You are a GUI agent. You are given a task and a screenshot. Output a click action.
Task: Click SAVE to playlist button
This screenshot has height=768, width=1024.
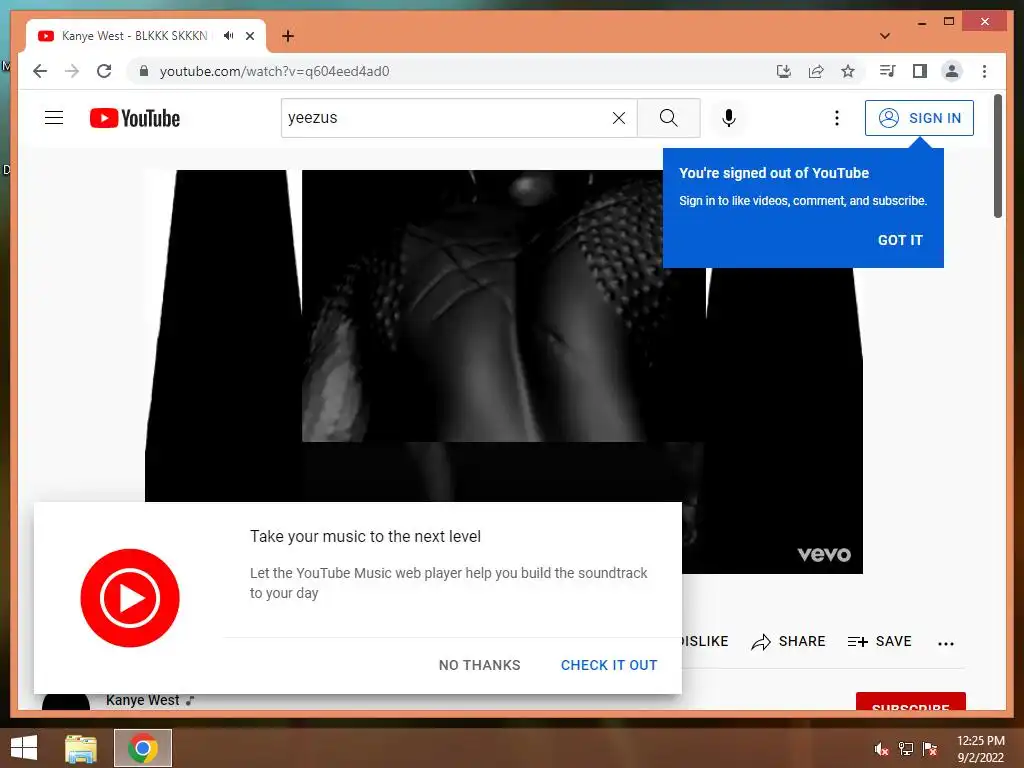pos(879,641)
